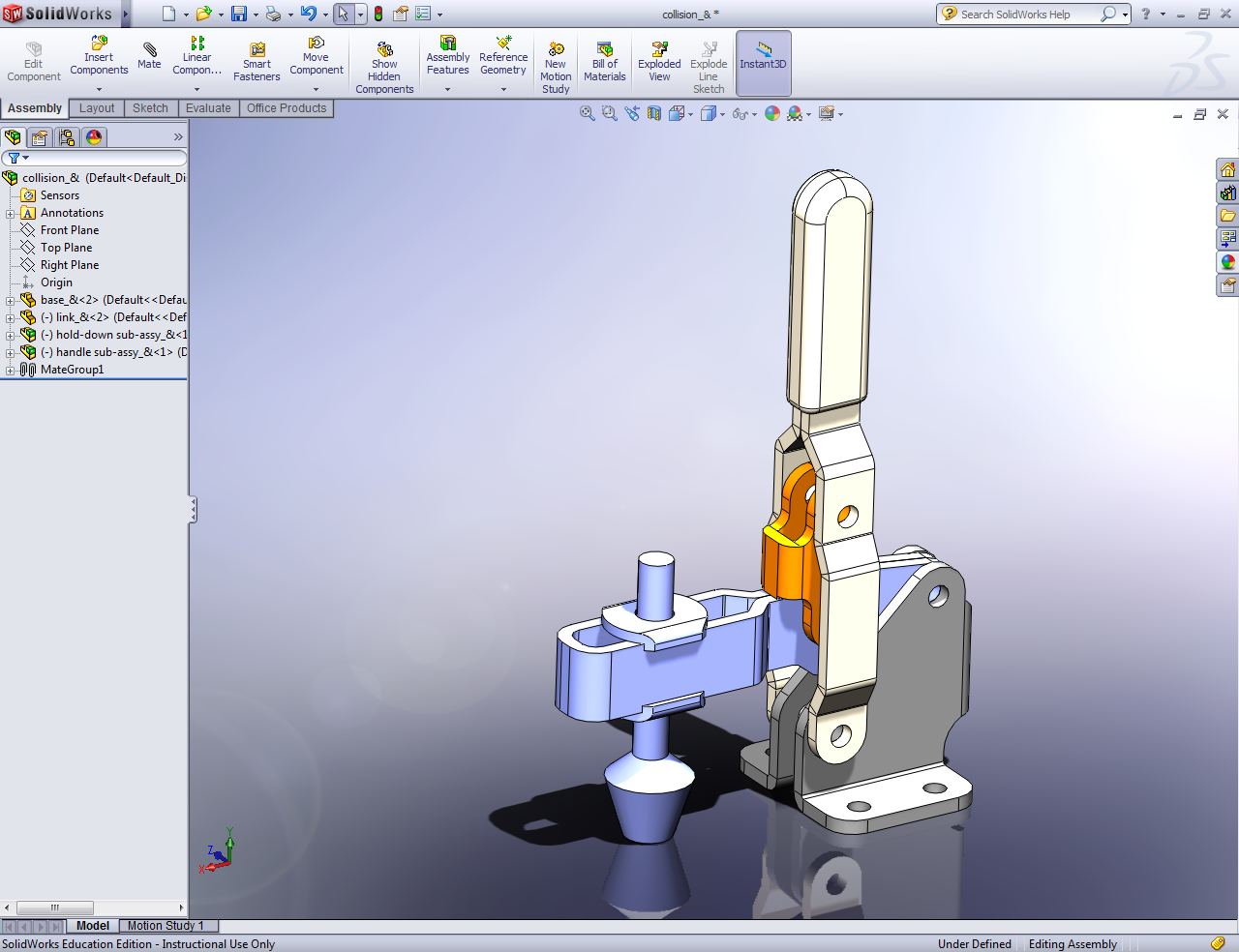Insert a Bill of Materials
1239x952 pixels.
click(x=605, y=62)
